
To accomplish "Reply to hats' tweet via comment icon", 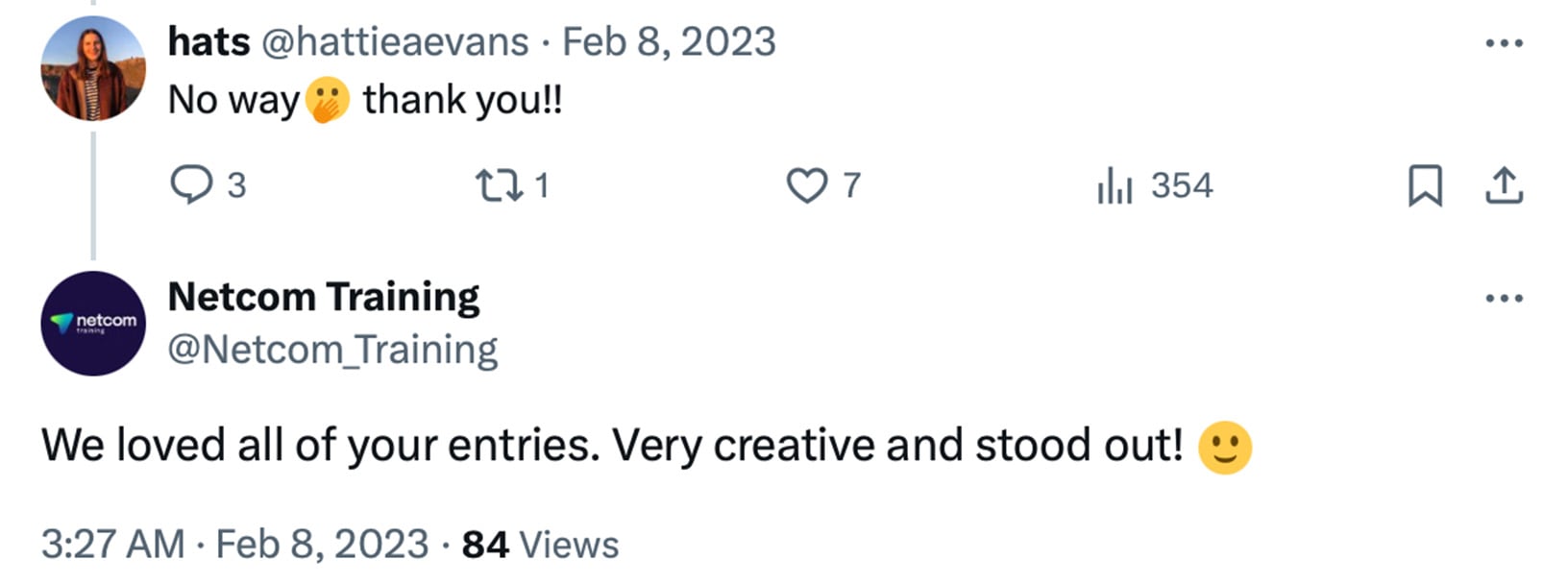I will (191, 184).
